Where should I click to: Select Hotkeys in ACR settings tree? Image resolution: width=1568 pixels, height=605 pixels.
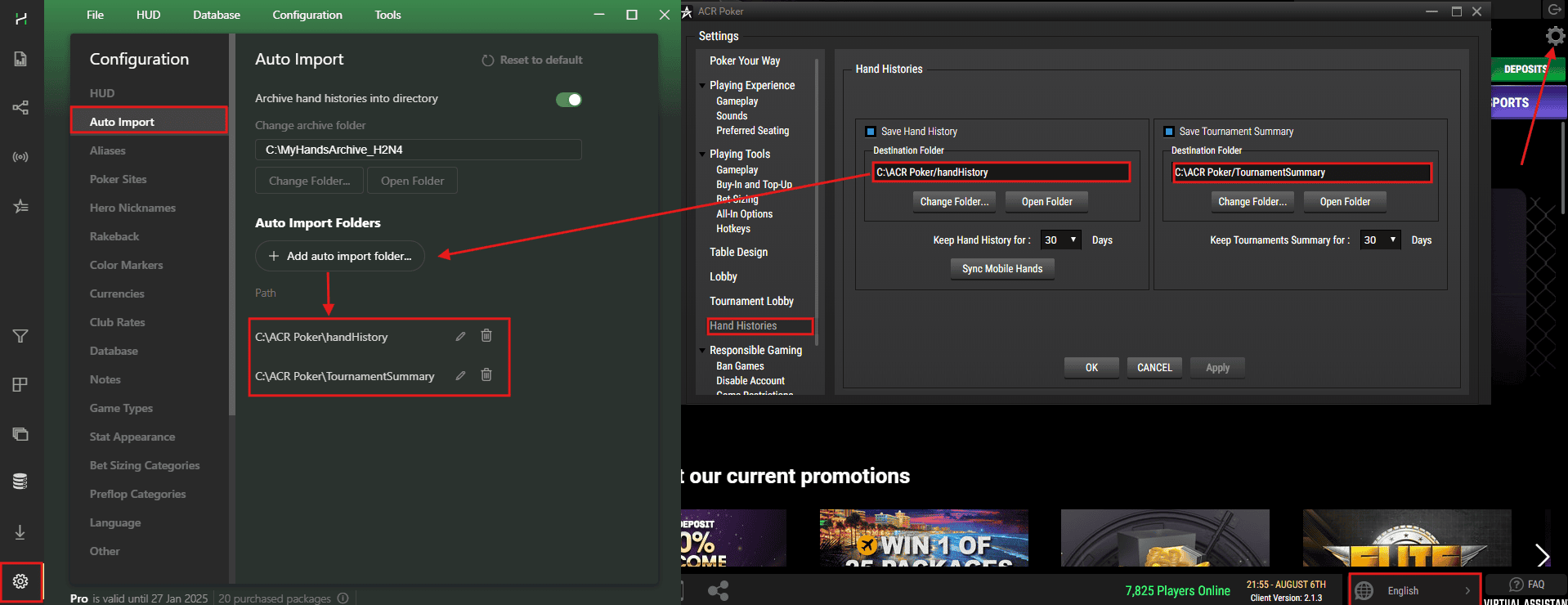[x=733, y=229]
